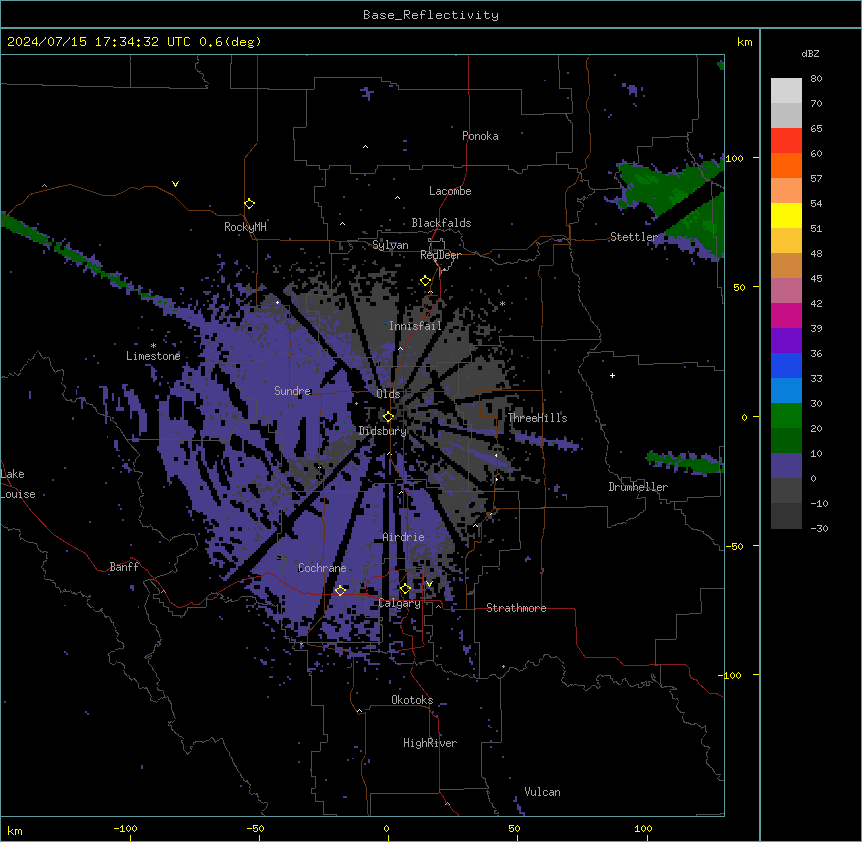Click the yellow diamond marker above Calgary label
862x842 pixels.
pos(405,589)
